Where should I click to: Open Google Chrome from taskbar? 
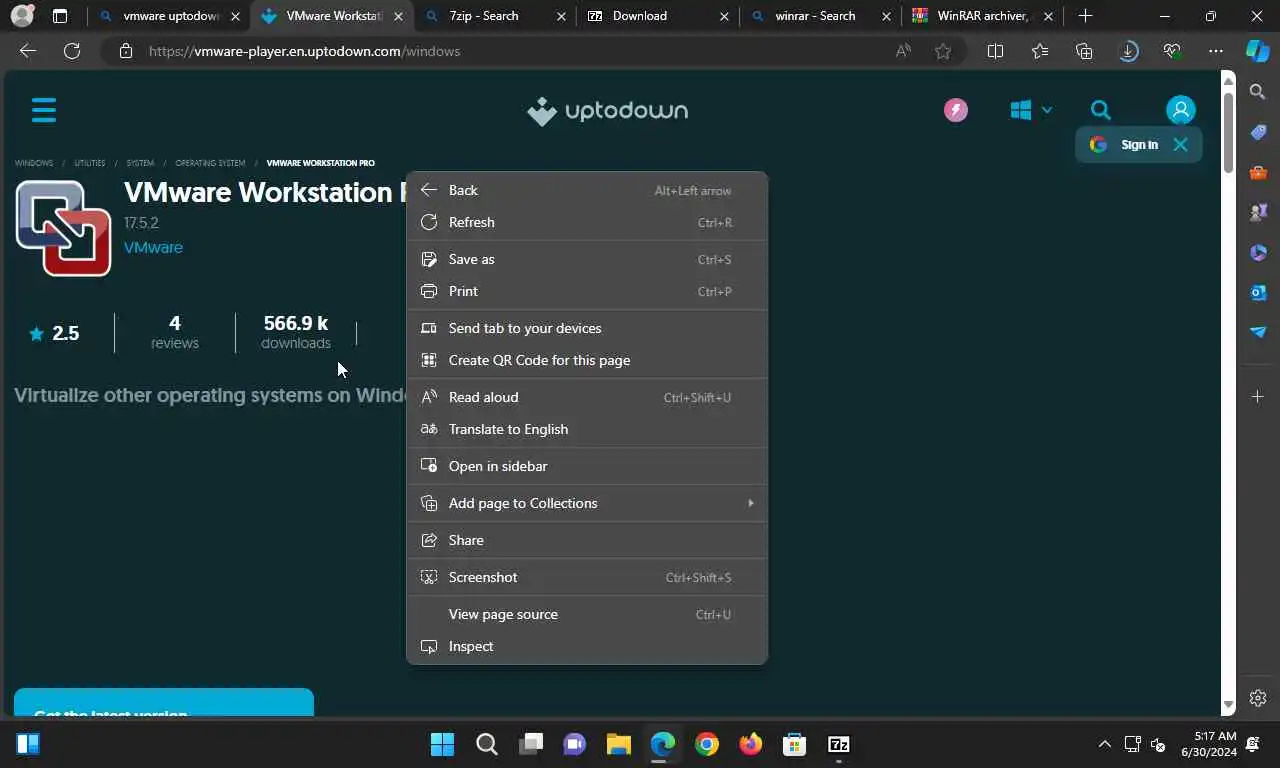(707, 744)
